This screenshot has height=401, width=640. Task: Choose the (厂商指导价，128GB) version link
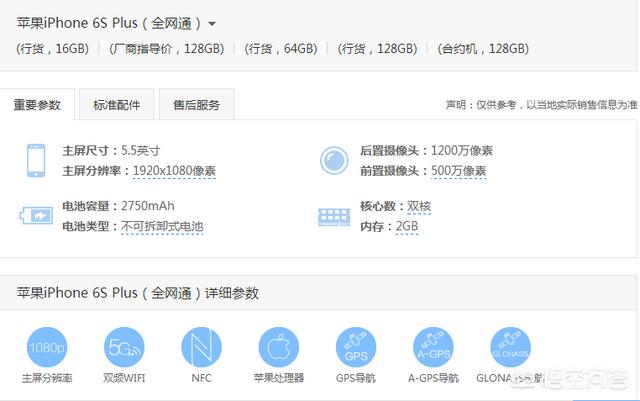167,49
